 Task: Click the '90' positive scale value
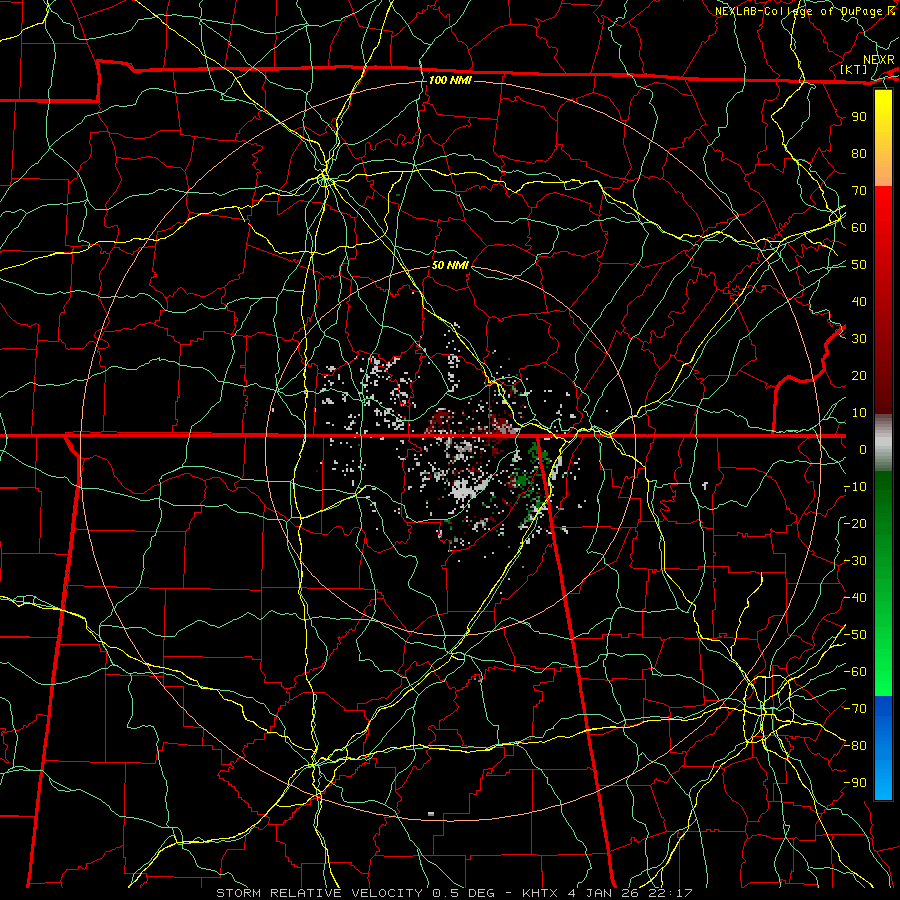(859, 117)
